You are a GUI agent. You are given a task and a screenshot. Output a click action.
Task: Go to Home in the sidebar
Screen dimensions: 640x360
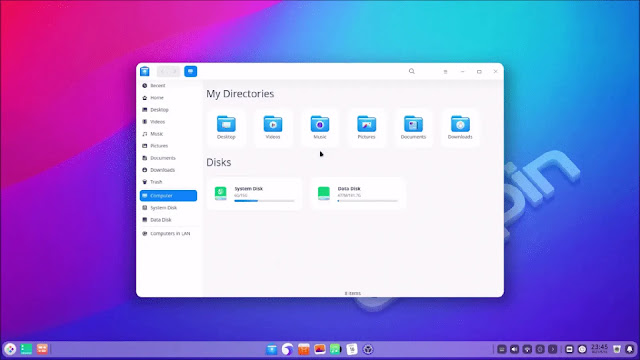(x=168, y=98)
